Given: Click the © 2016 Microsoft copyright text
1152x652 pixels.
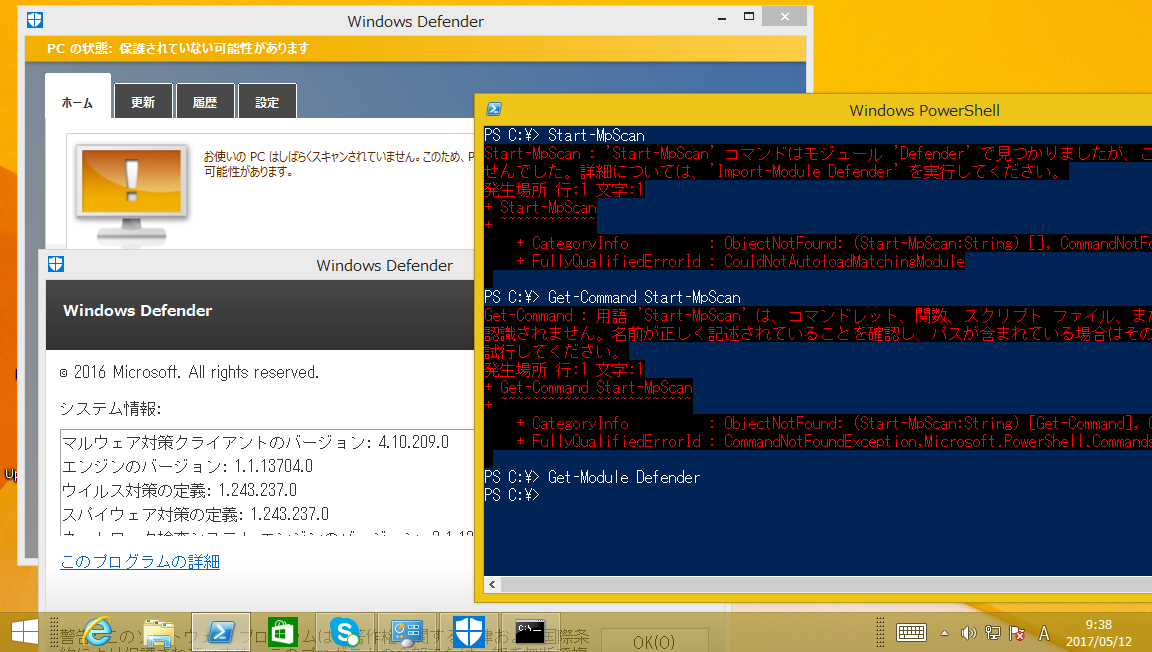Looking at the screenshot, I should 190,372.
